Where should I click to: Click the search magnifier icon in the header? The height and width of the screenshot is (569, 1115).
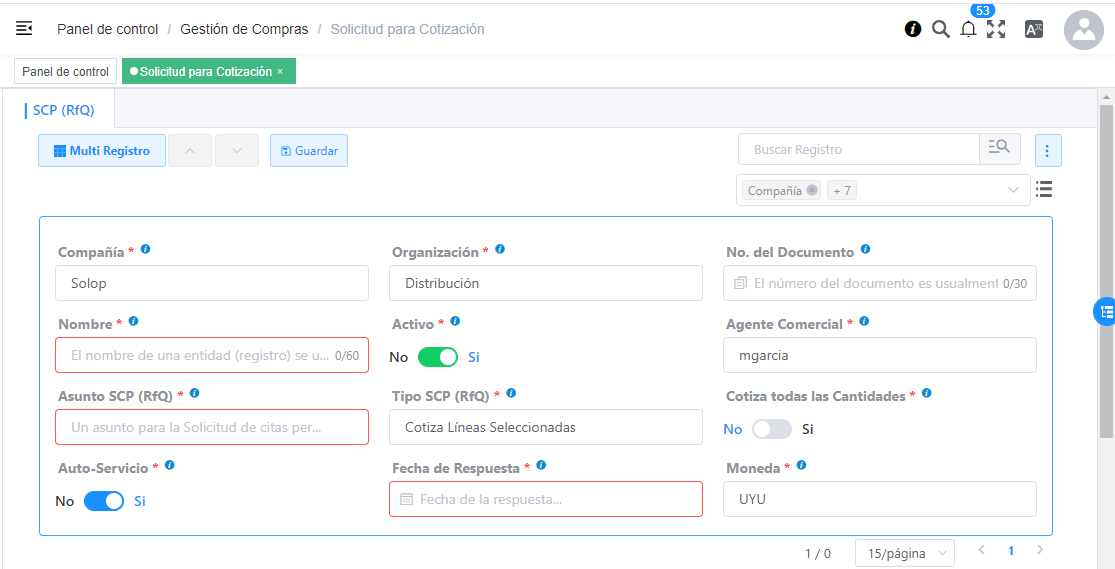click(x=940, y=29)
